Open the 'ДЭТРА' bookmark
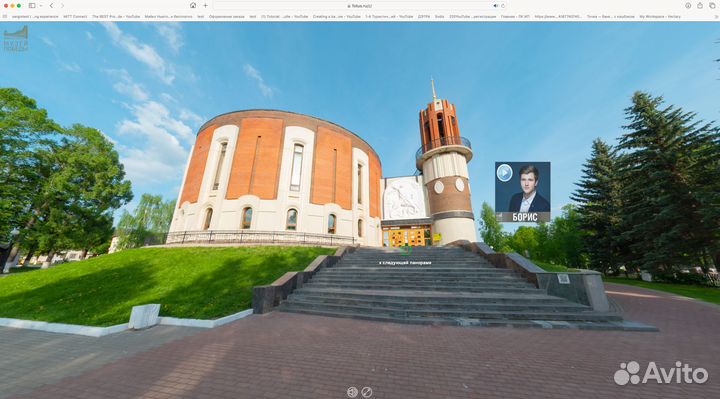Viewport: 720px width, 399px height. point(424,17)
